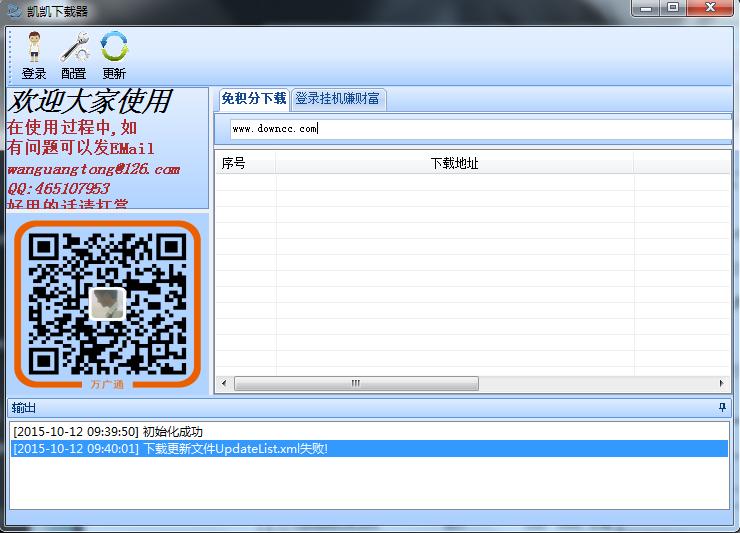Click the horizontal scrollbar thumb
The image size is (740, 533).
tap(356, 383)
